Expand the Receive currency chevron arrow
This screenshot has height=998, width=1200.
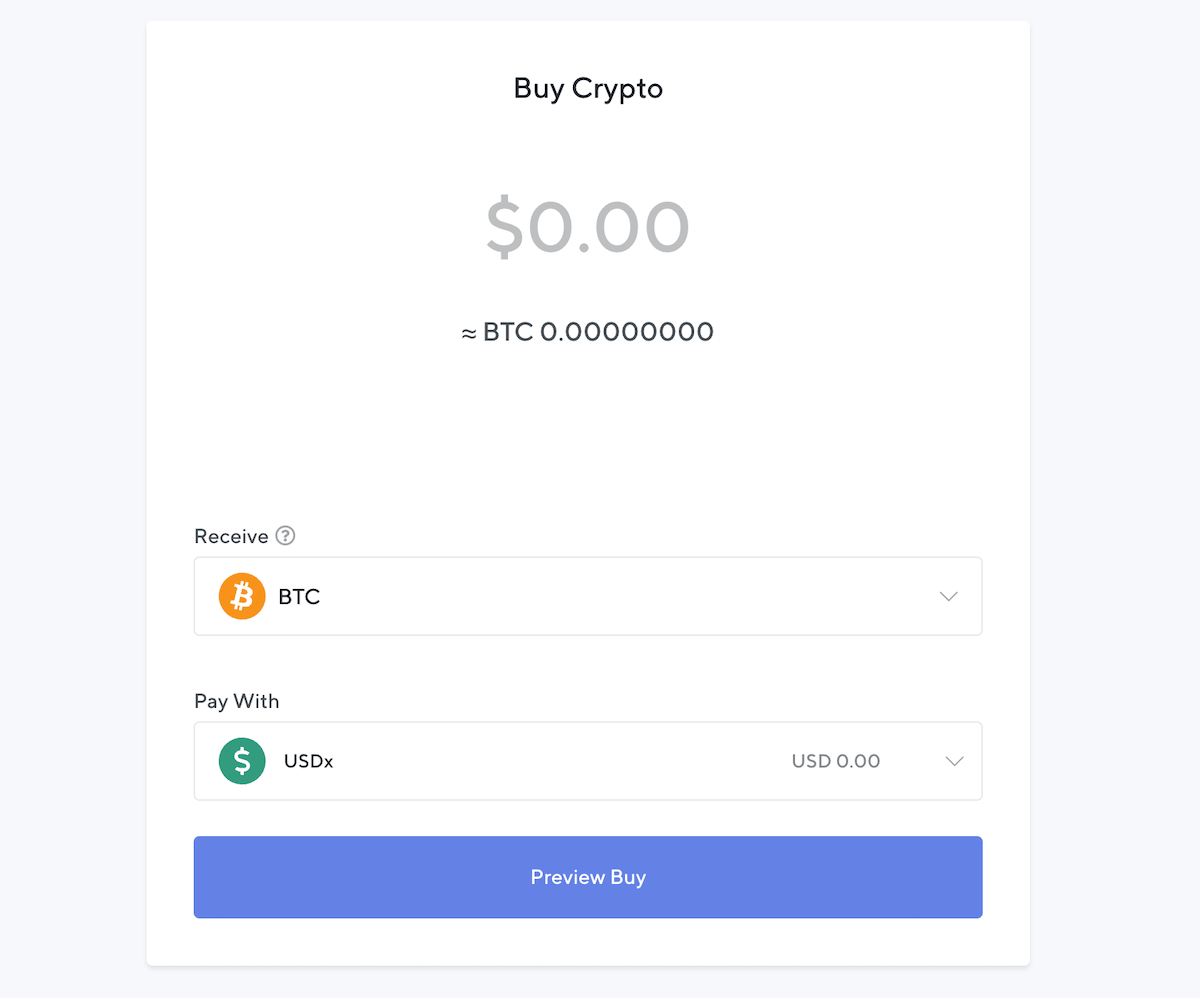(x=949, y=597)
